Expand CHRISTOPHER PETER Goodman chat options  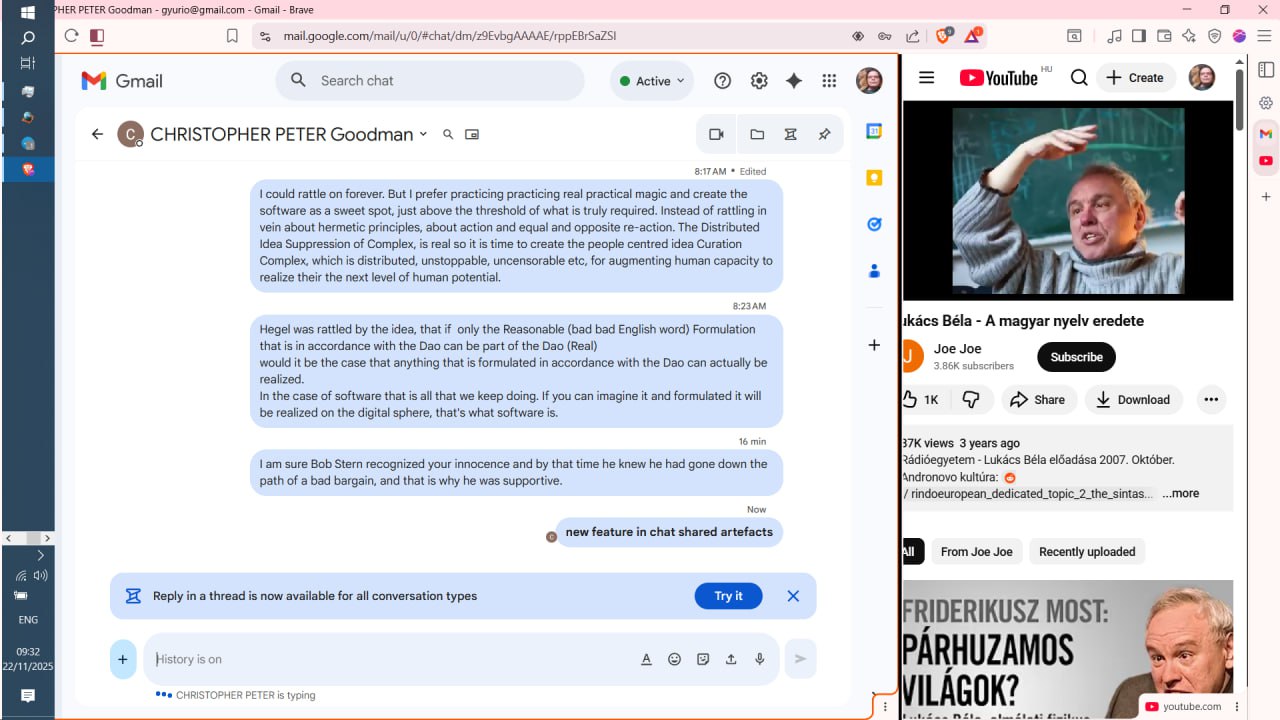pyautogui.click(x=423, y=134)
